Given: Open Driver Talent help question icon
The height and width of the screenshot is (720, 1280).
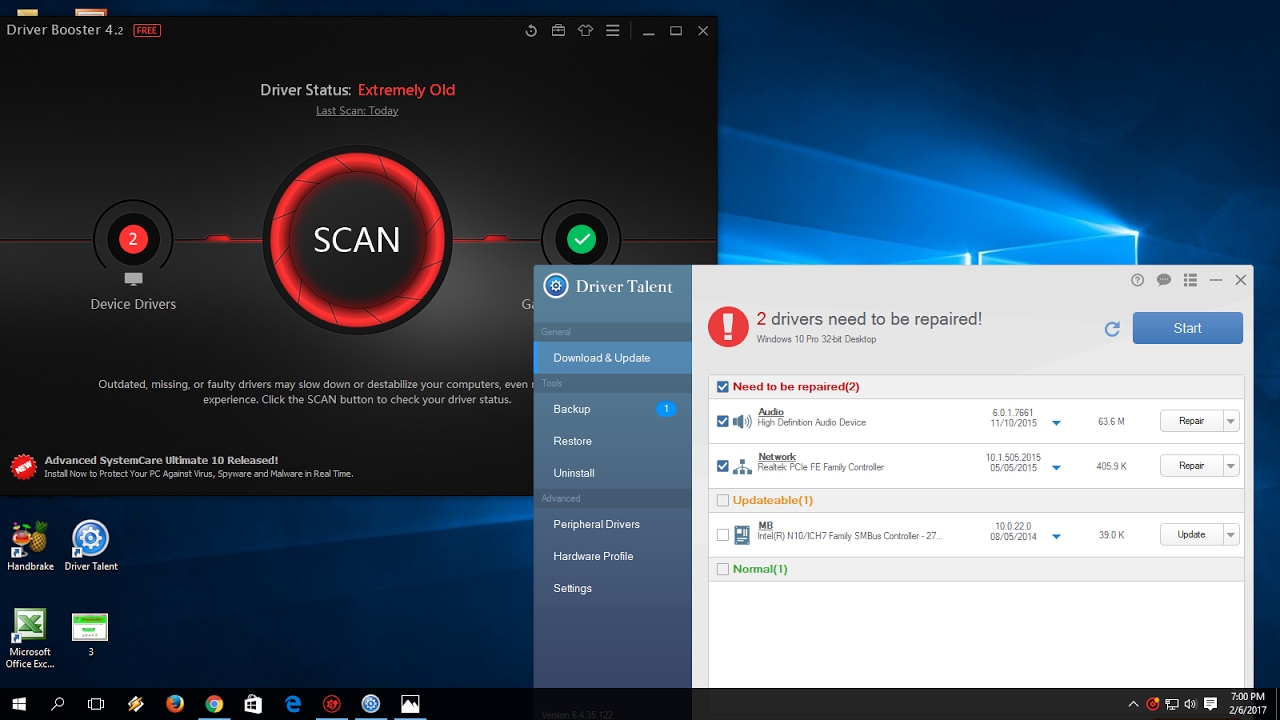Looking at the screenshot, I should [1137, 280].
